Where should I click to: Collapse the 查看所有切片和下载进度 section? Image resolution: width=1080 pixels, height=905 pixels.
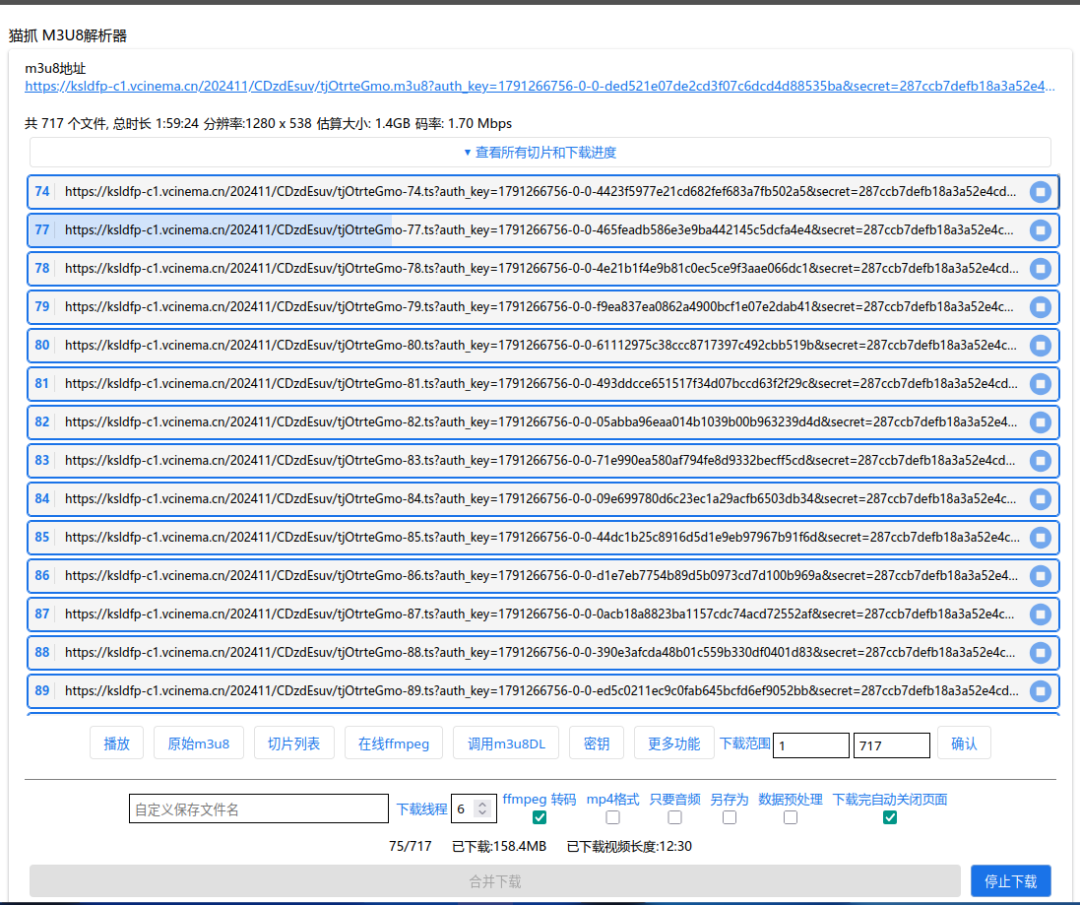[540, 152]
